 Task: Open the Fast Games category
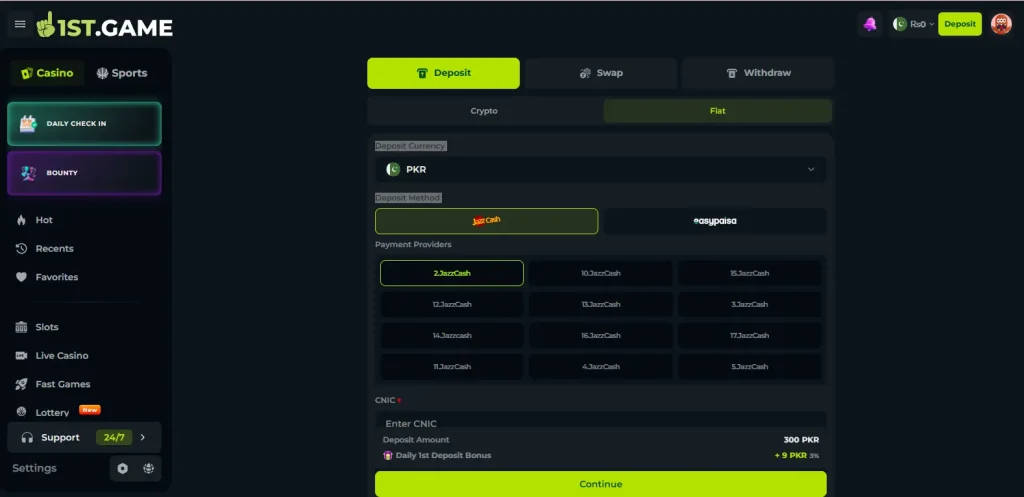pyautogui.click(x=63, y=384)
